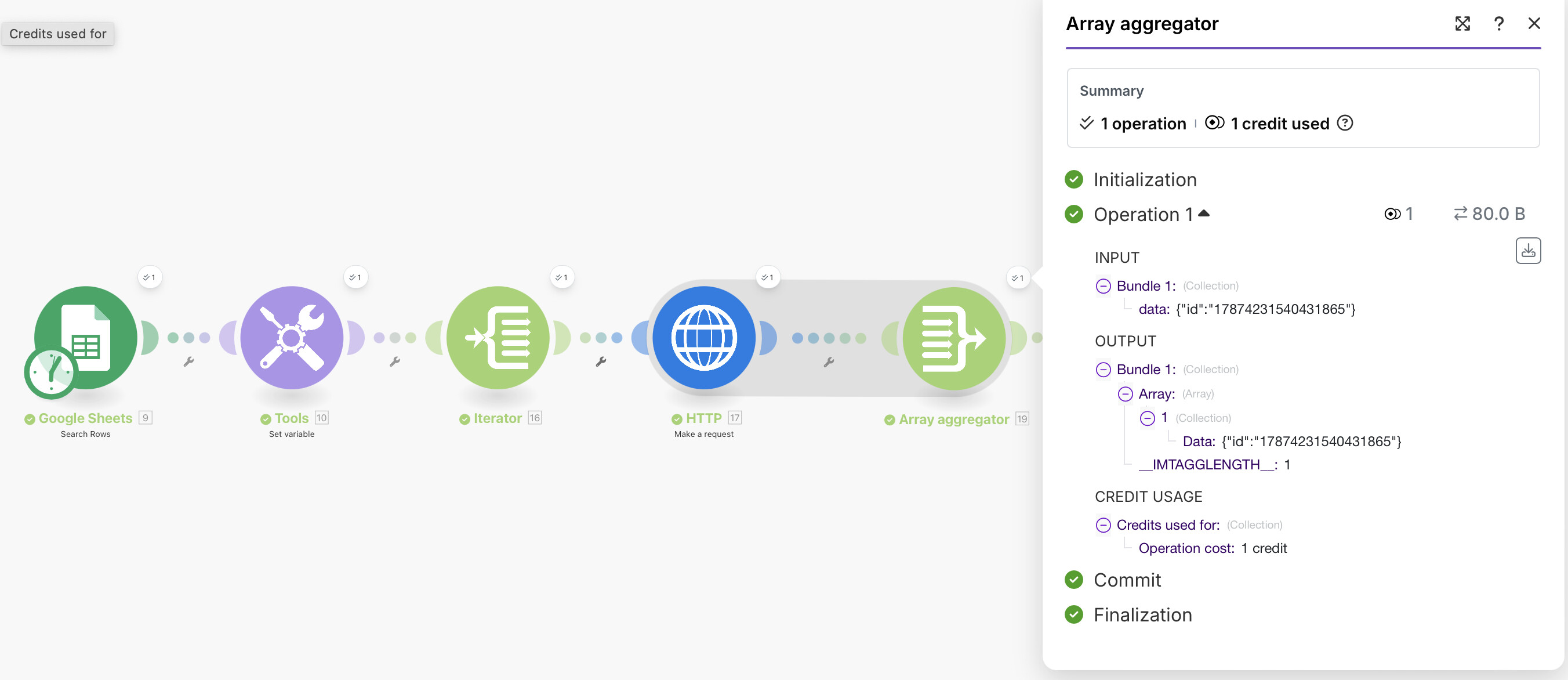Select the Array aggregator module icon
Viewport: 1568px width, 680px height.
(953, 338)
